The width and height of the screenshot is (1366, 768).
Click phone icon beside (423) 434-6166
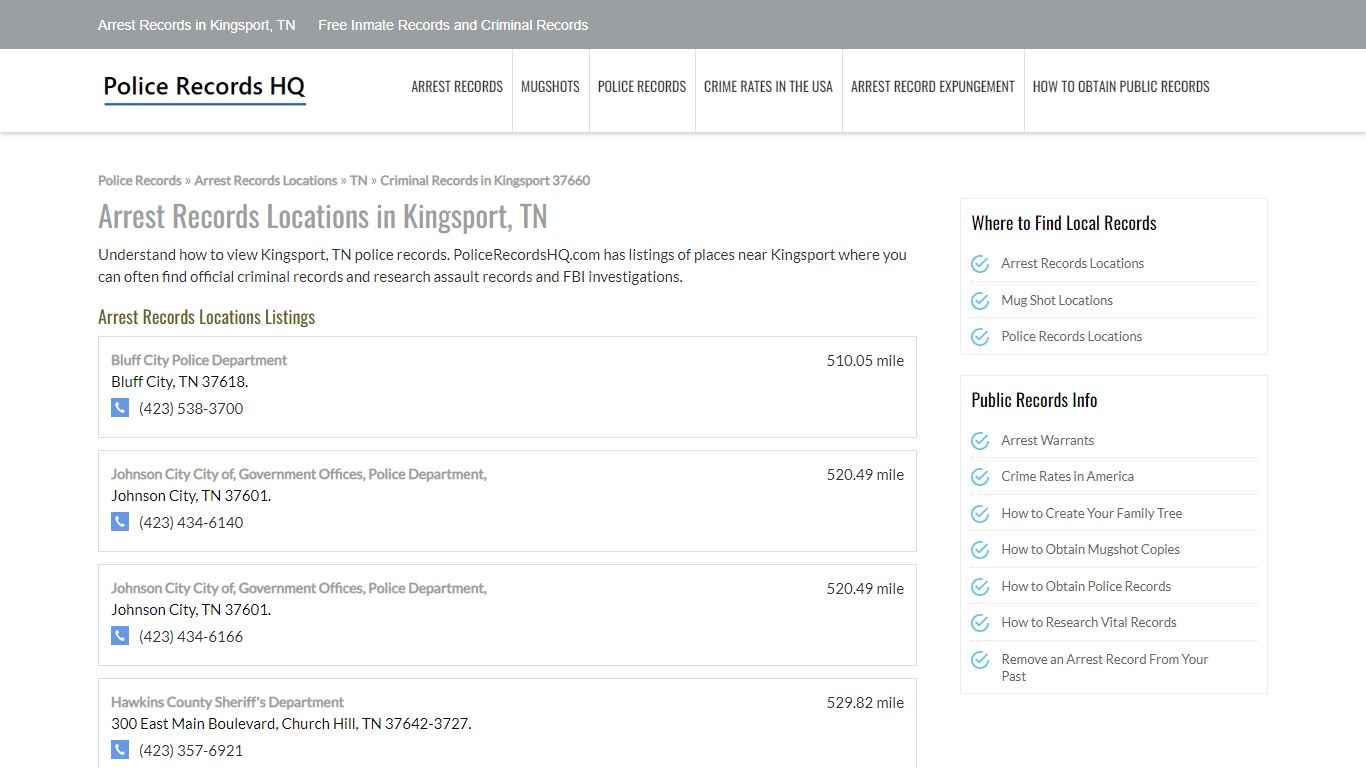(x=120, y=636)
